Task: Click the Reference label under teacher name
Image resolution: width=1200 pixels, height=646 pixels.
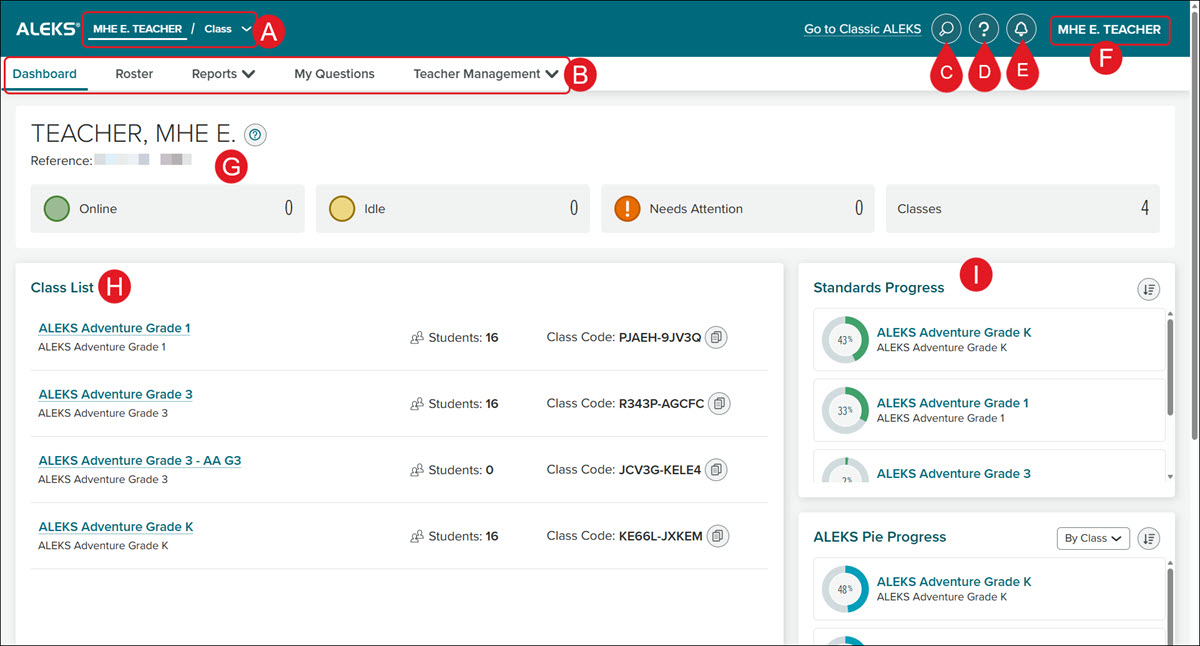Action: [61, 160]
